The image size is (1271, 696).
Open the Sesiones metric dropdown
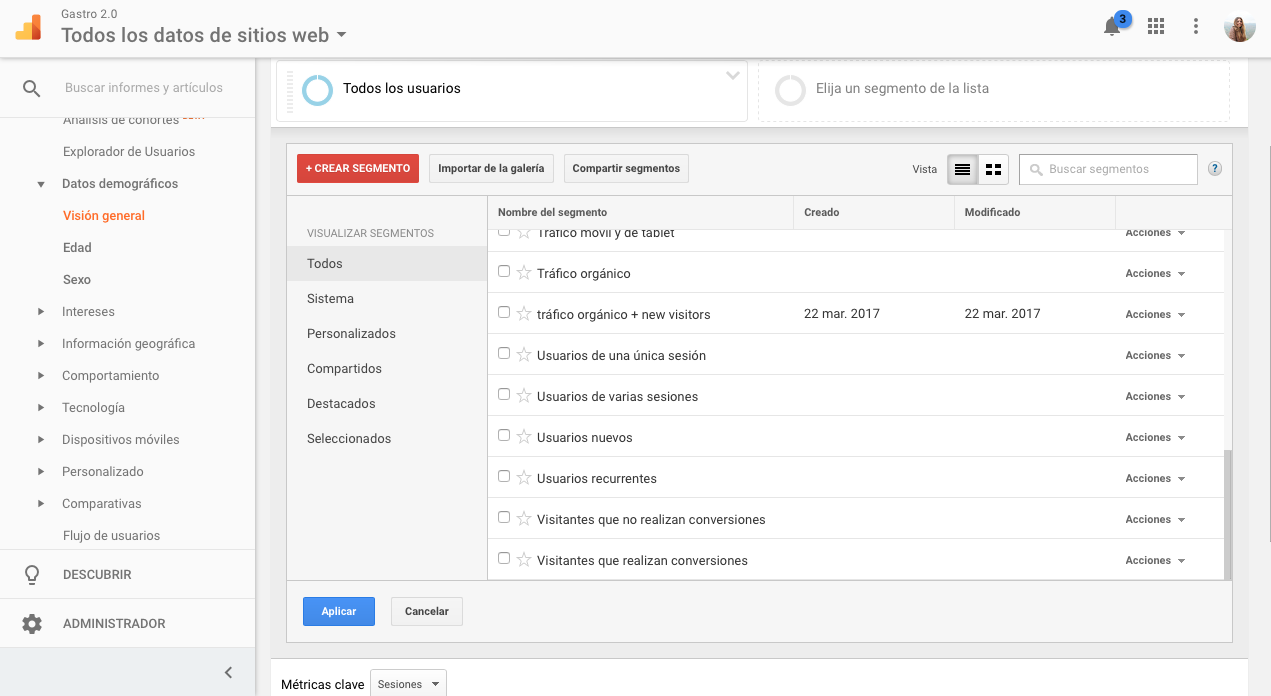(408, 683)
